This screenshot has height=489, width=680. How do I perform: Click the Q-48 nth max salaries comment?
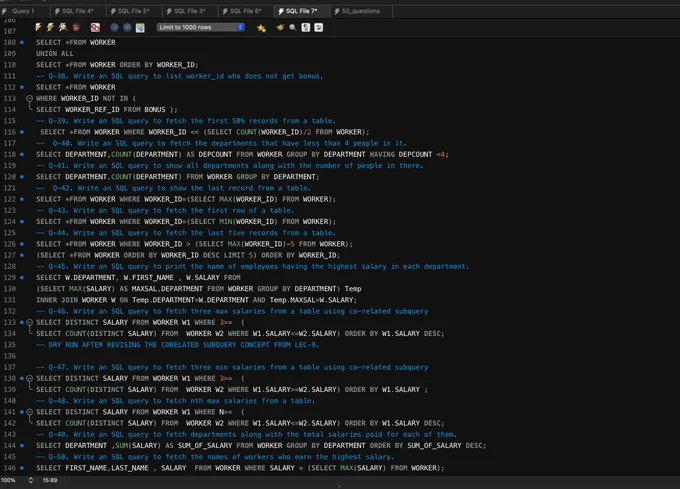point(176,401)
